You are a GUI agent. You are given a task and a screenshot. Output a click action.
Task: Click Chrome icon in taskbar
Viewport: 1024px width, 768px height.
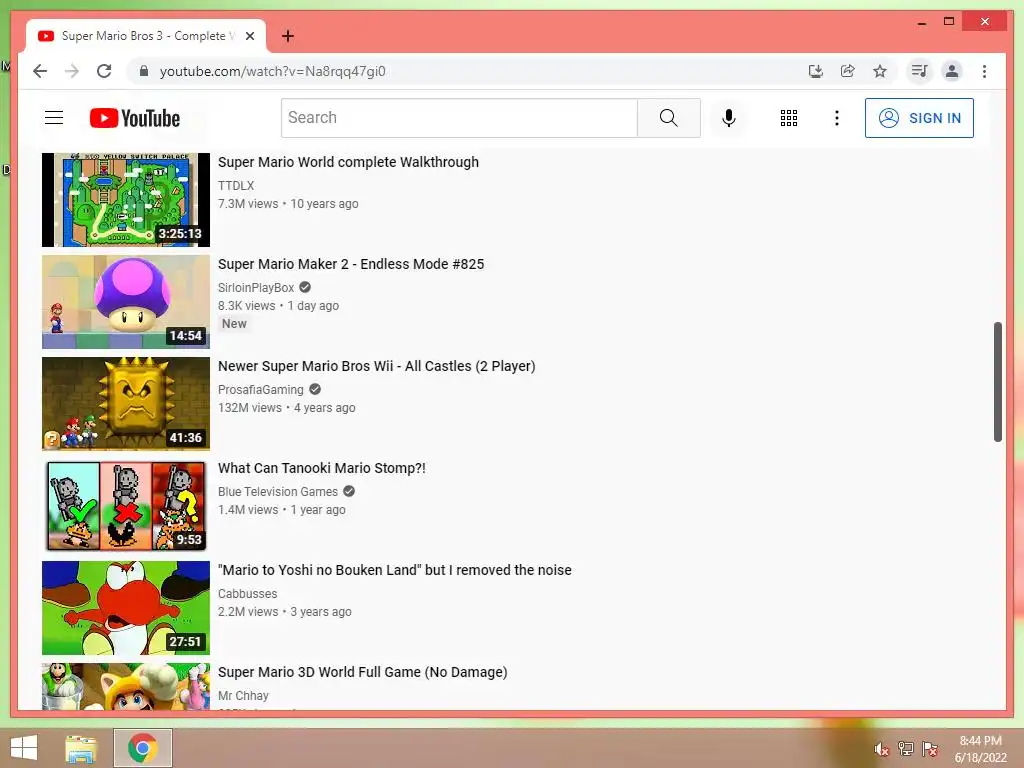[x=142, y=748]
